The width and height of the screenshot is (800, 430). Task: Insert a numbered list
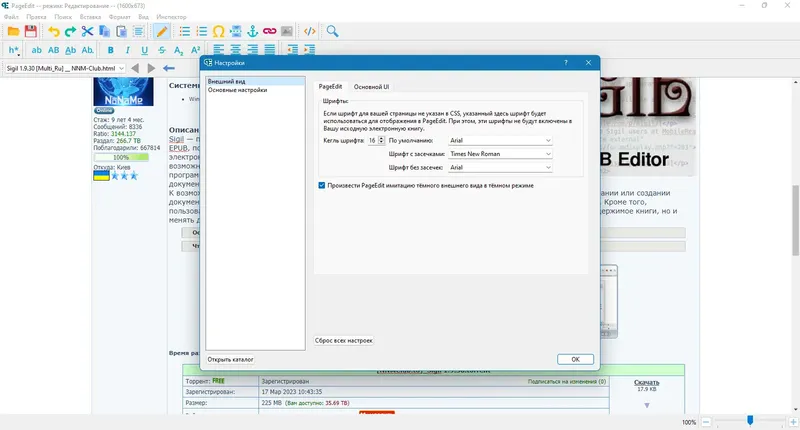202,32
